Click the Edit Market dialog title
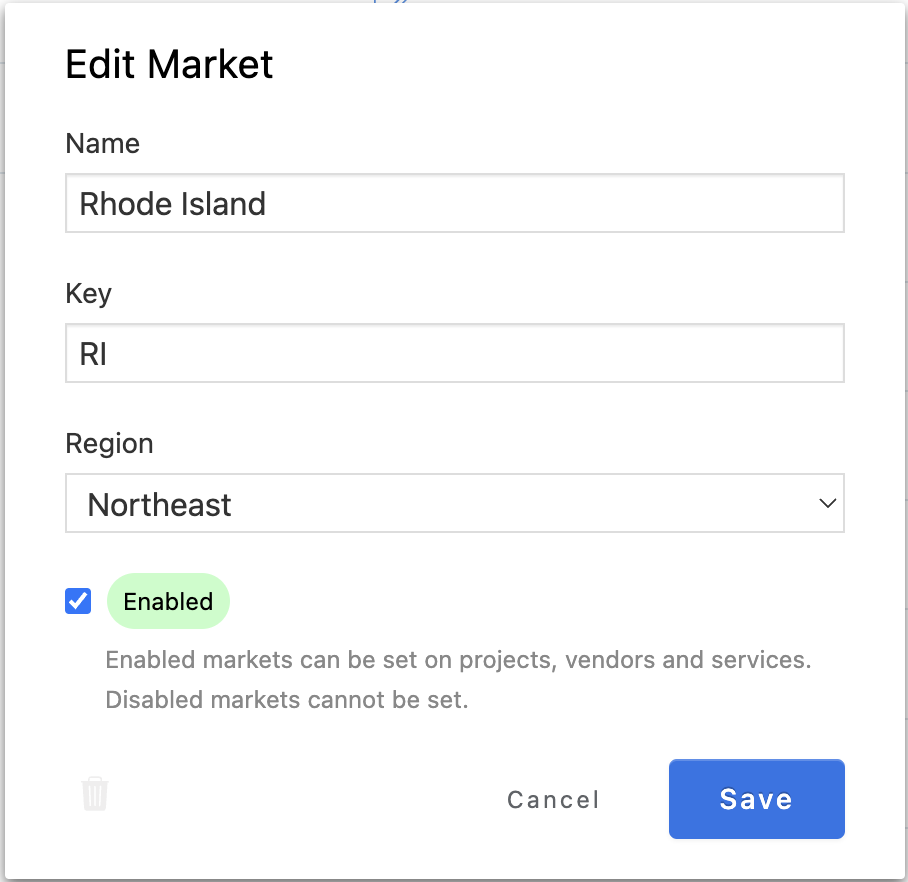The height and width of the screenshot is (882, 908). tap(169, 64)
